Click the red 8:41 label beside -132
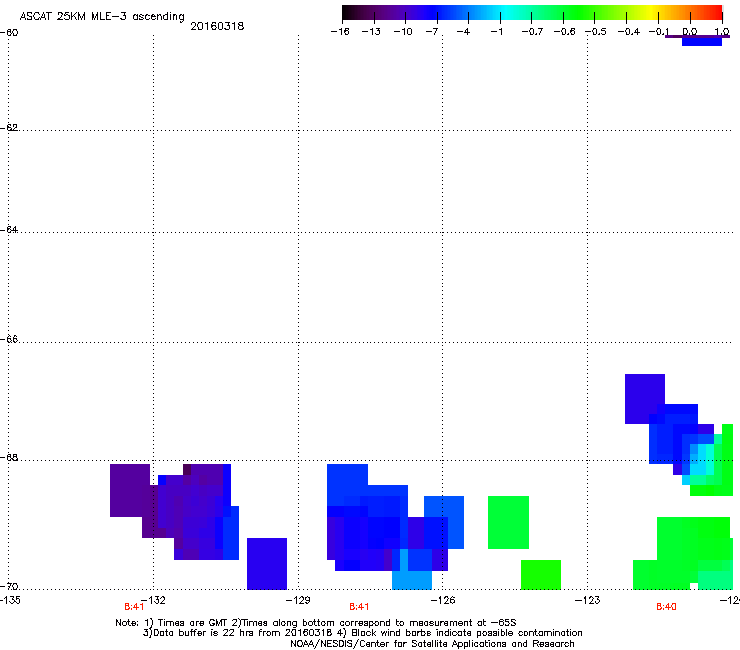Viewport: 740px width, 650px height. point(135,607)
